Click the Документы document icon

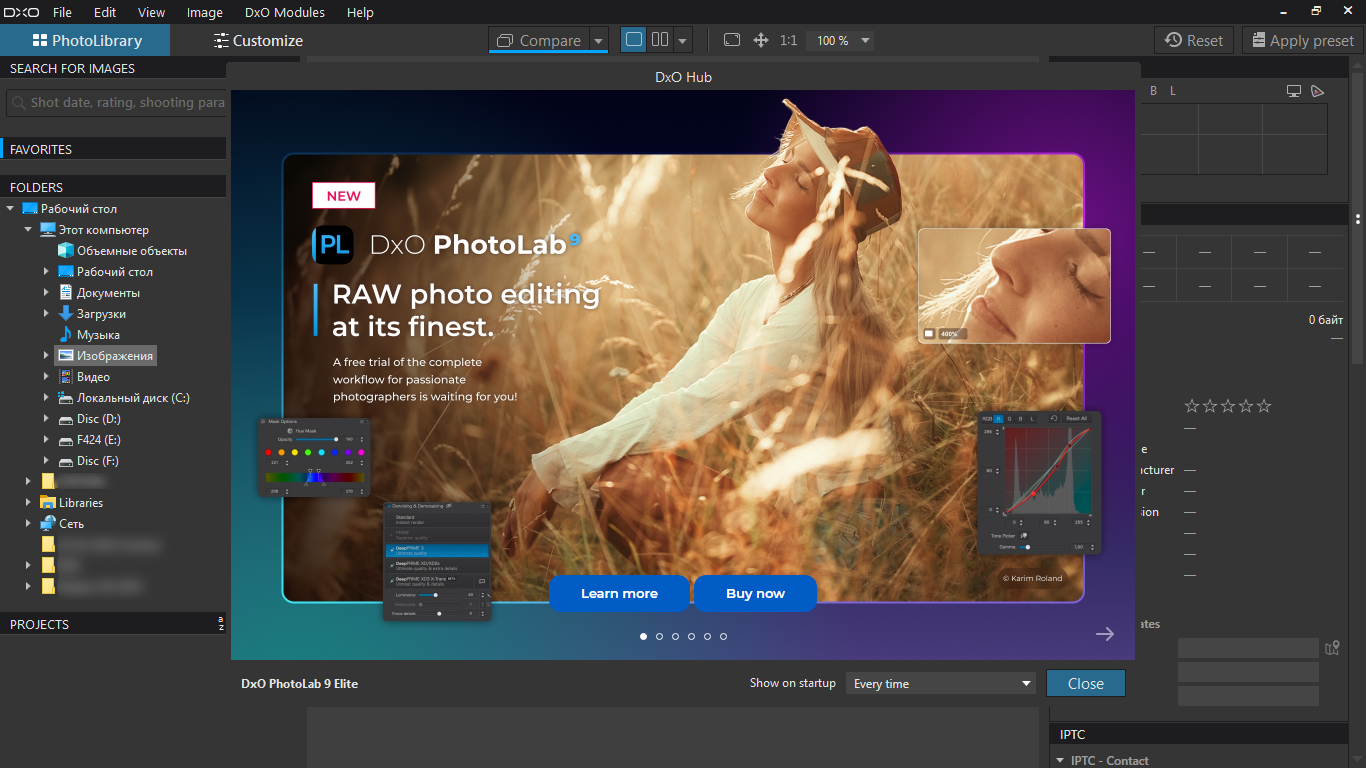[66, 292]
